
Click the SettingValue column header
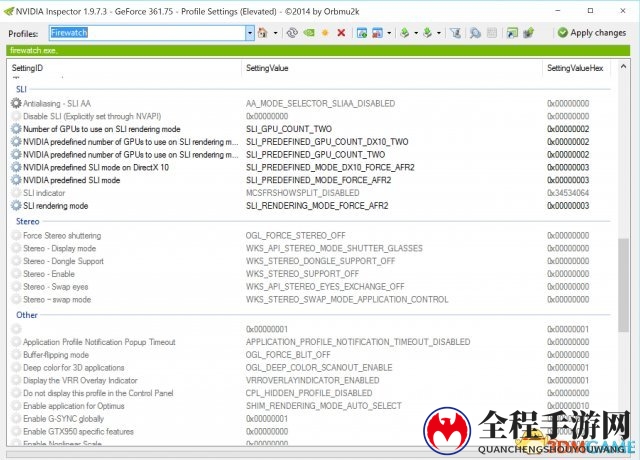click(267, 68)
